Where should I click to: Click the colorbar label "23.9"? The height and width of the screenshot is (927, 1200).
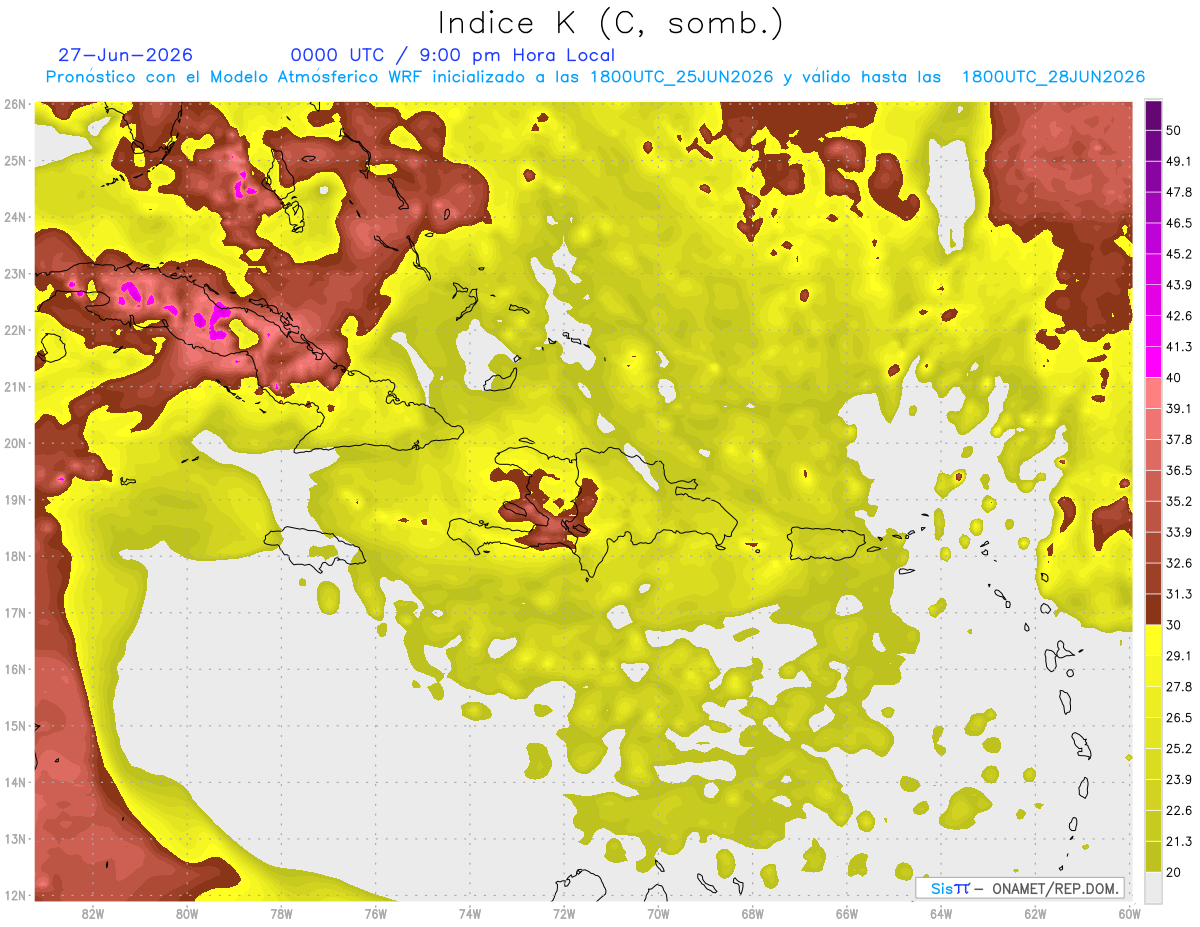pyautogui.click(x=1179, y=779)
